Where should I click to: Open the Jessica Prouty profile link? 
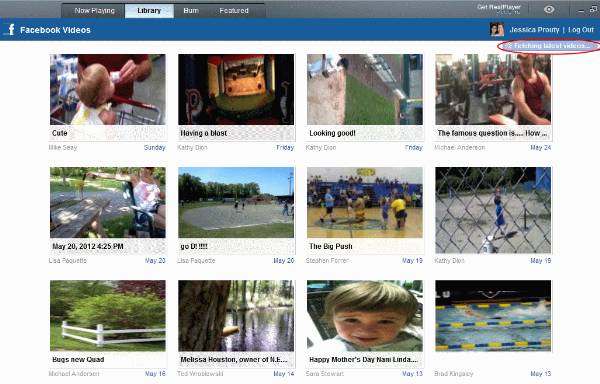[534, 30]
